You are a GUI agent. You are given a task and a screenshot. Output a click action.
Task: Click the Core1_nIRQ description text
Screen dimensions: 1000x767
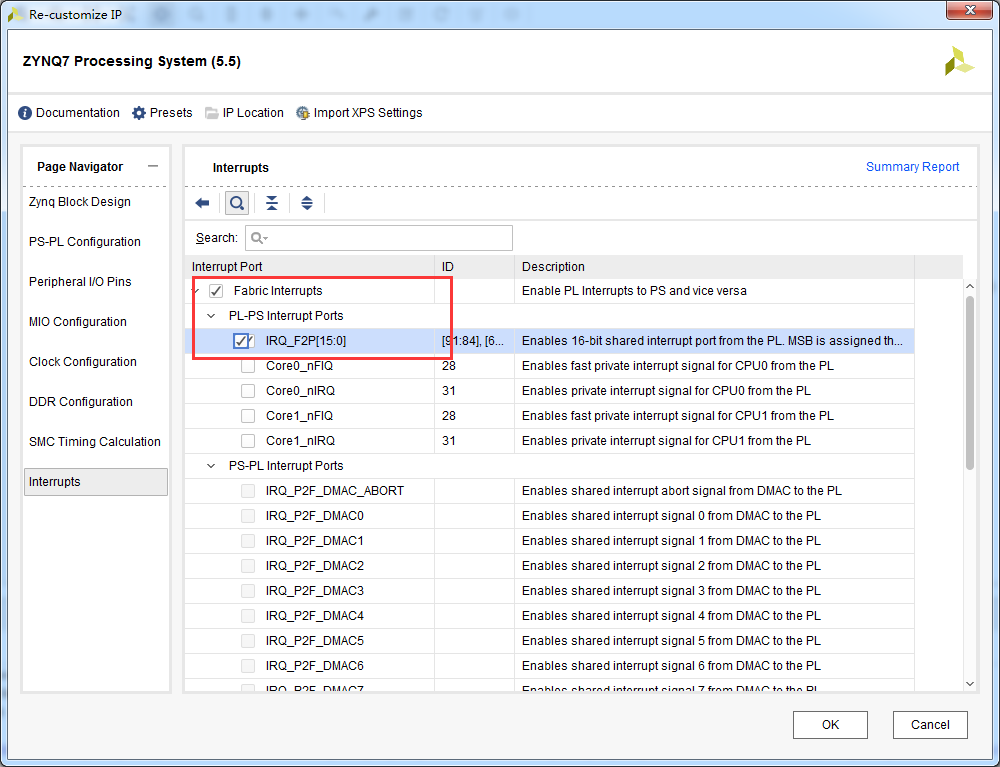click(x=666, y=441)
